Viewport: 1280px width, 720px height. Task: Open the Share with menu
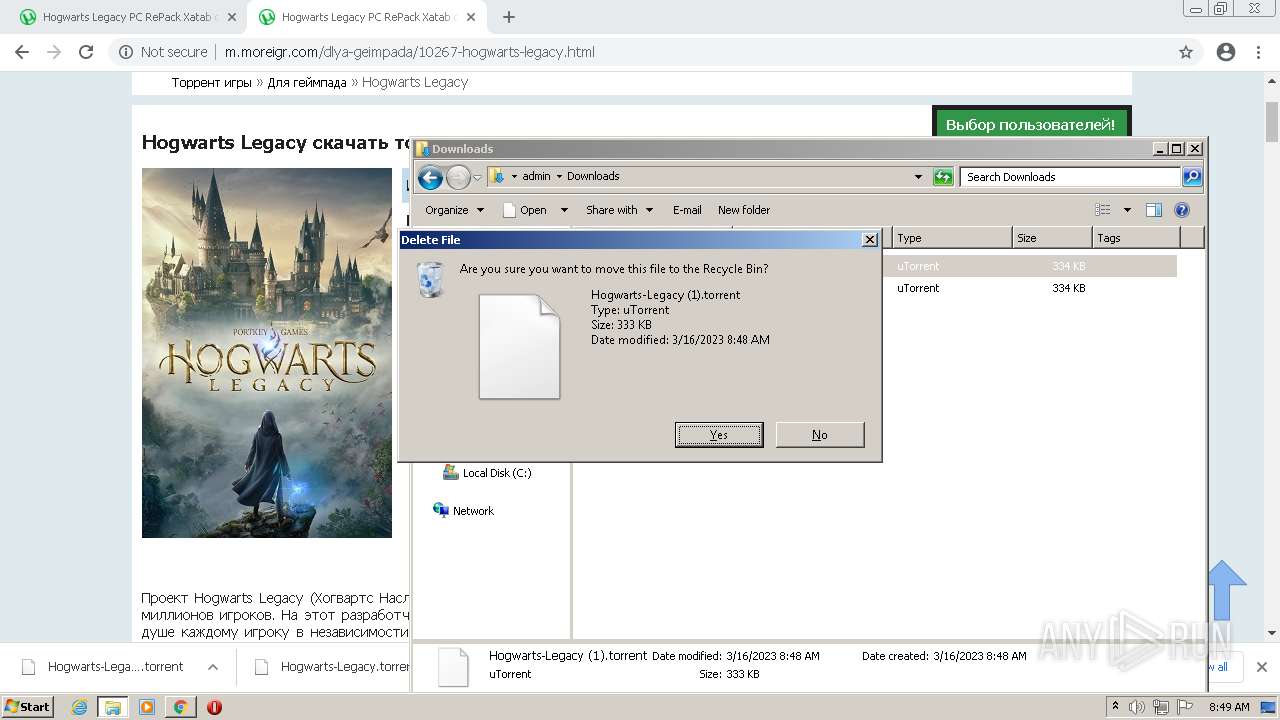click(x=619, y=210)
